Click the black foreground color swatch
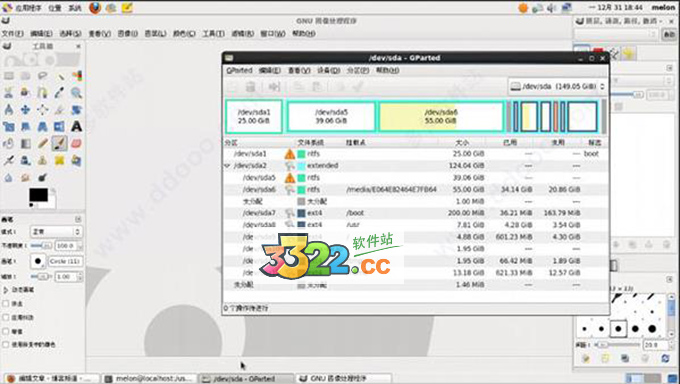Screen dimensions: 680x384 [38, 195]
